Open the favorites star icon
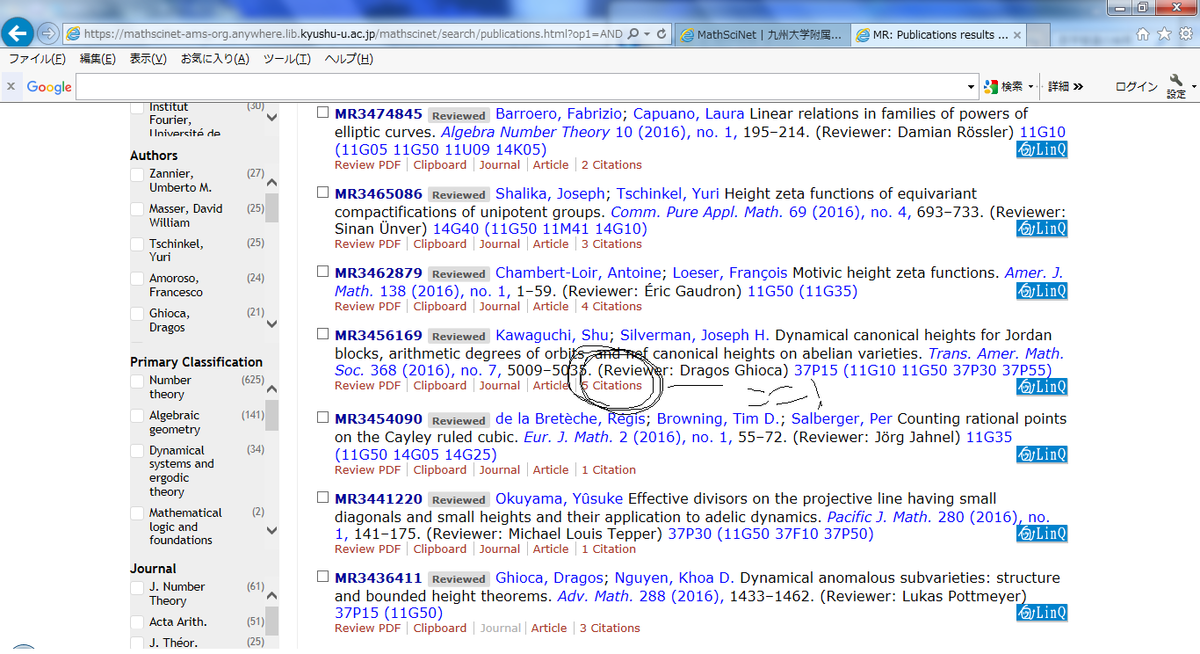 coord(1163,34)
